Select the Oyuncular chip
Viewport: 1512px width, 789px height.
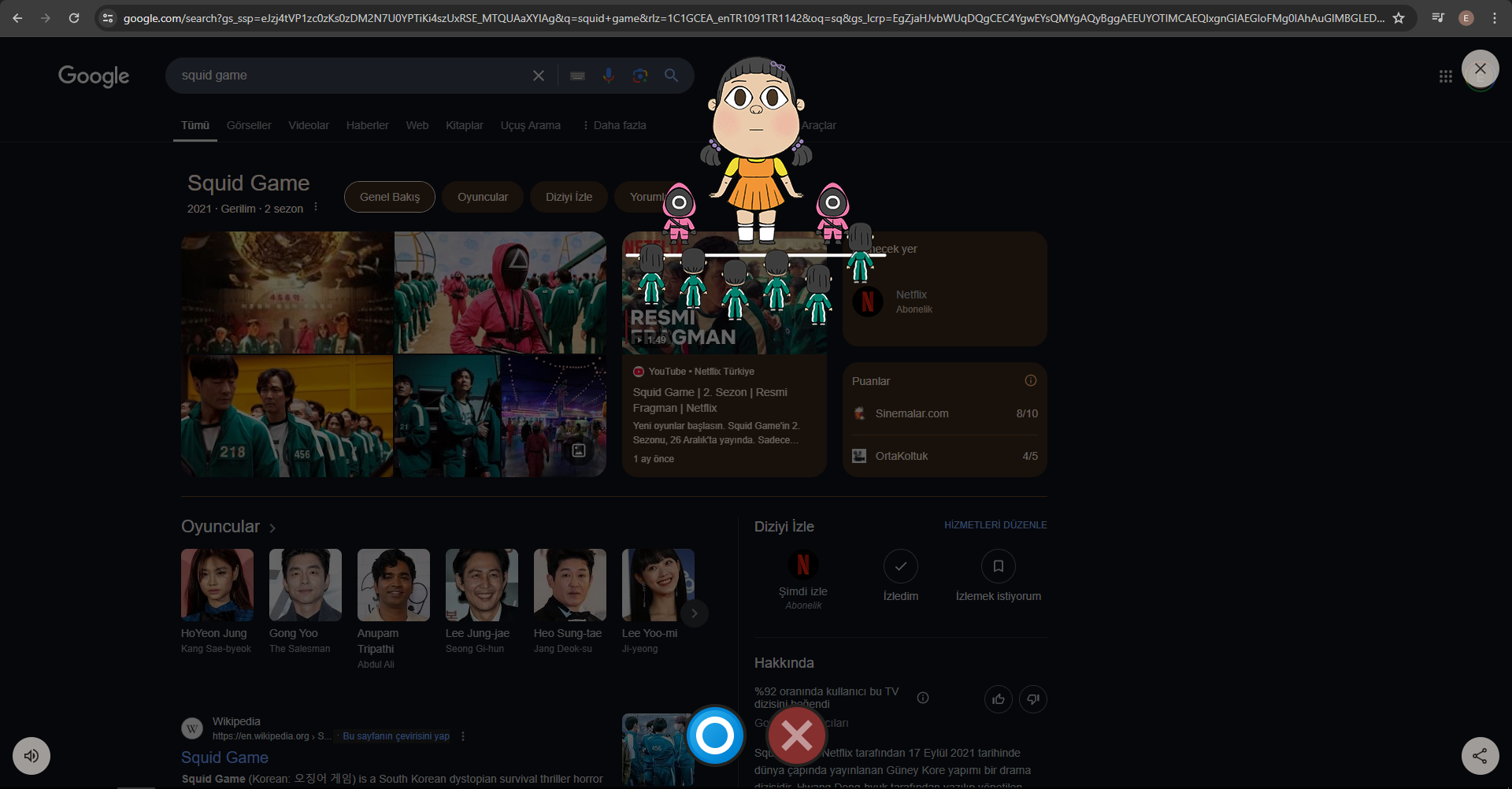click(483, 197)
